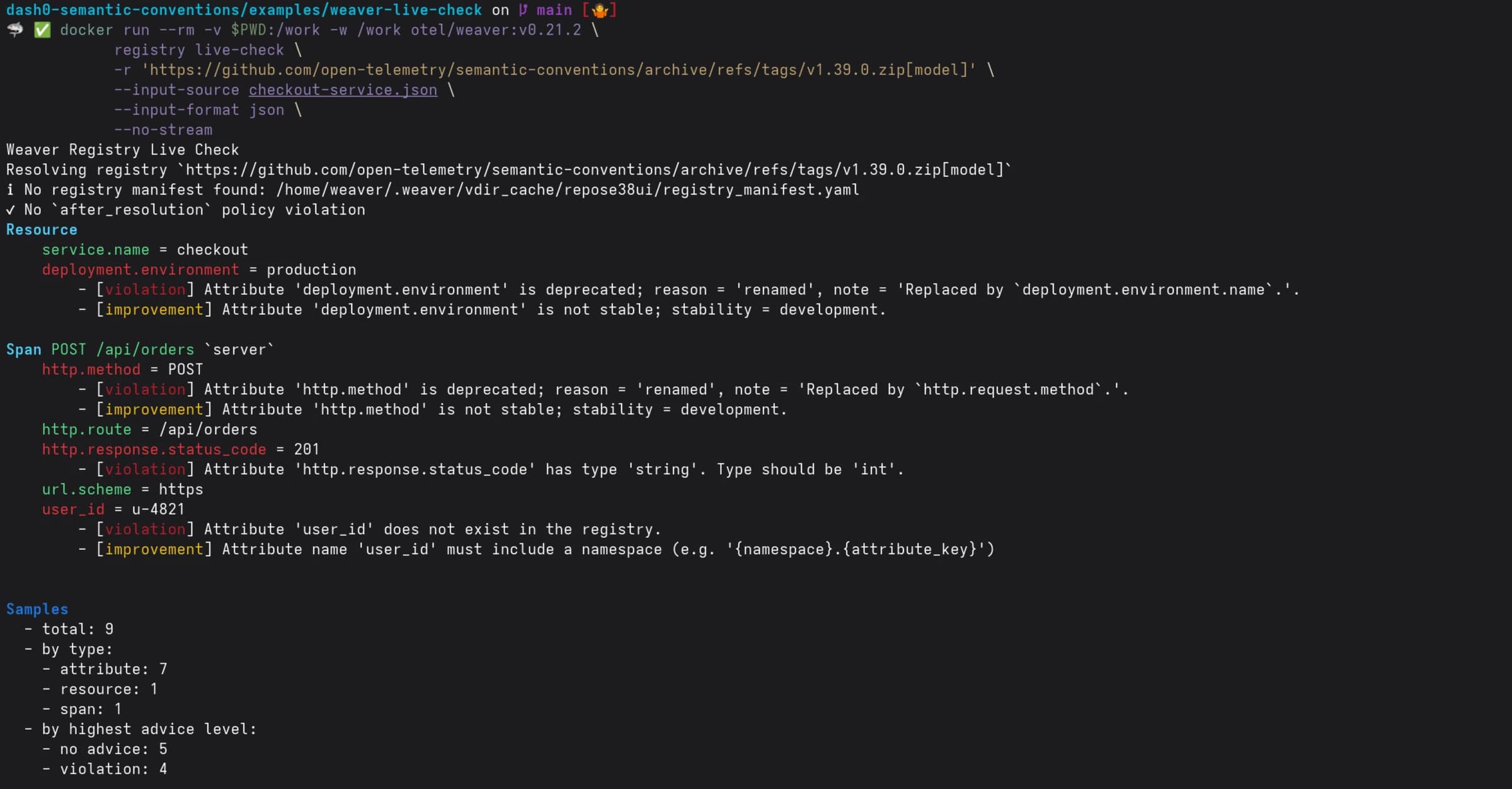Screen dimensions: 1512x789
Task: Click 'otel/weaver:v0.21.2' image name
Action: [496, 30]
